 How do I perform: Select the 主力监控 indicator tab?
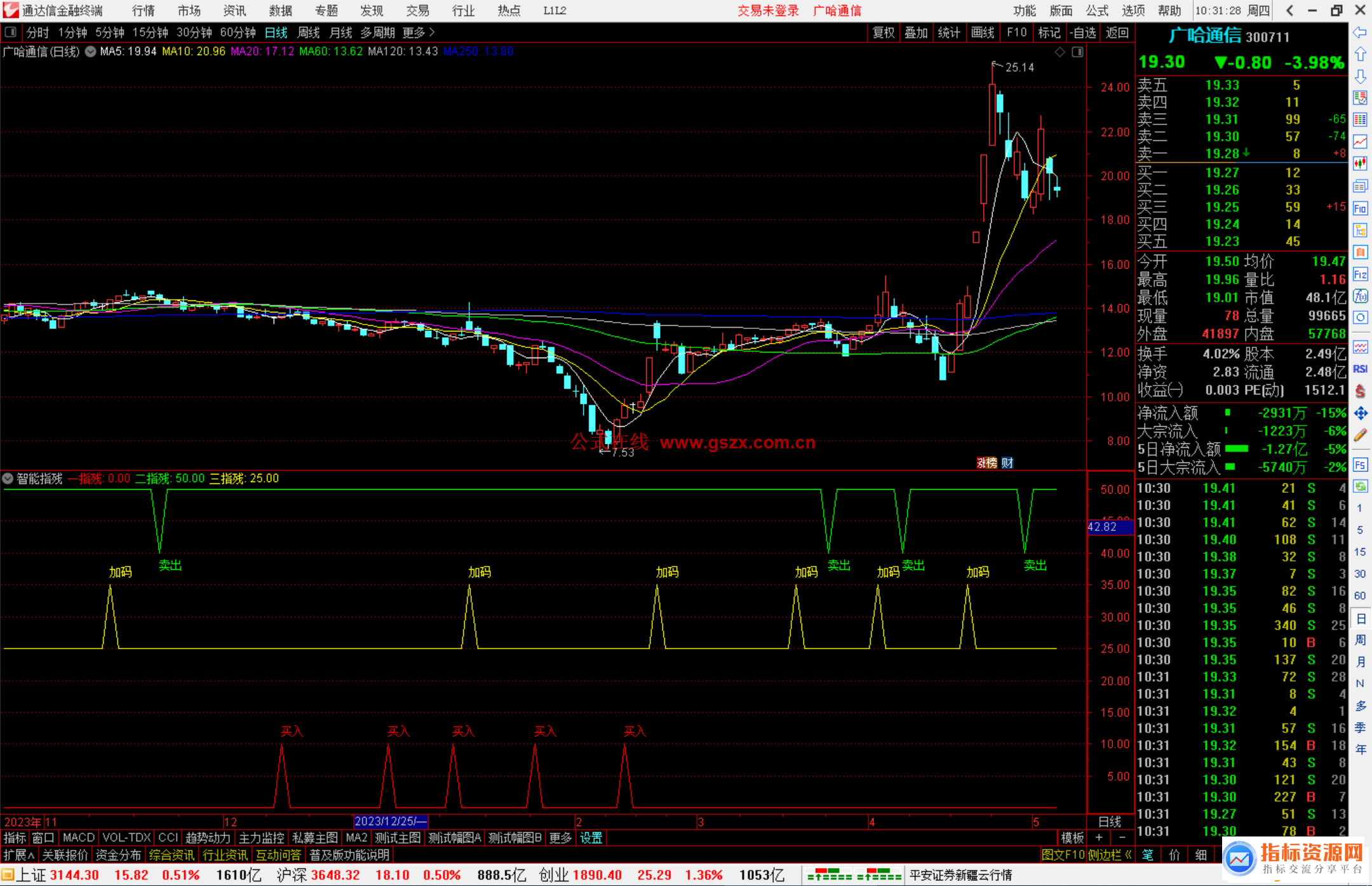point(261,838)
